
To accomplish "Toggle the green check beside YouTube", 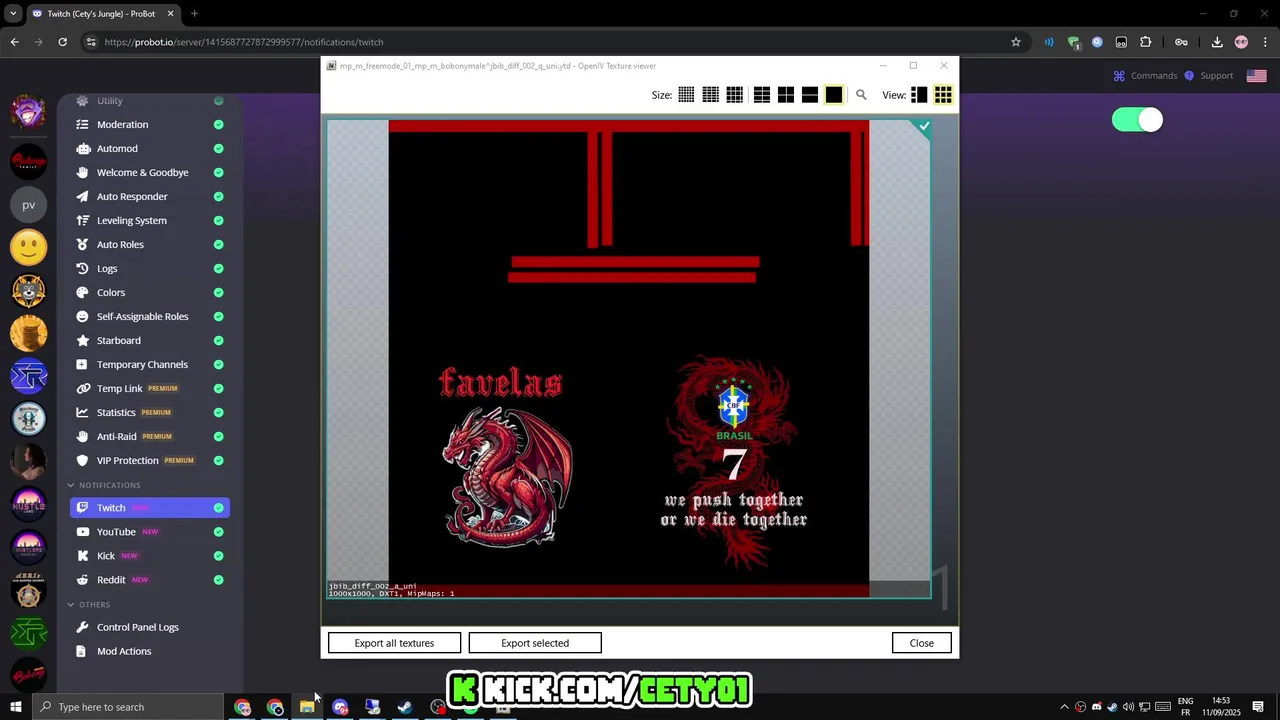I will 218,532.
